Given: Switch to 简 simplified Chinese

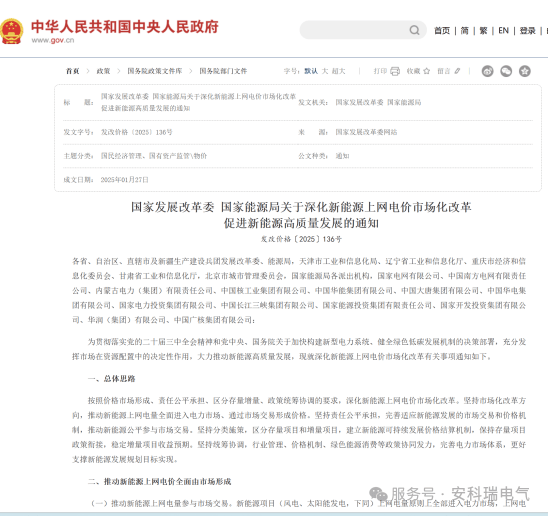Looking at the screenshot, I should point(464,31).
